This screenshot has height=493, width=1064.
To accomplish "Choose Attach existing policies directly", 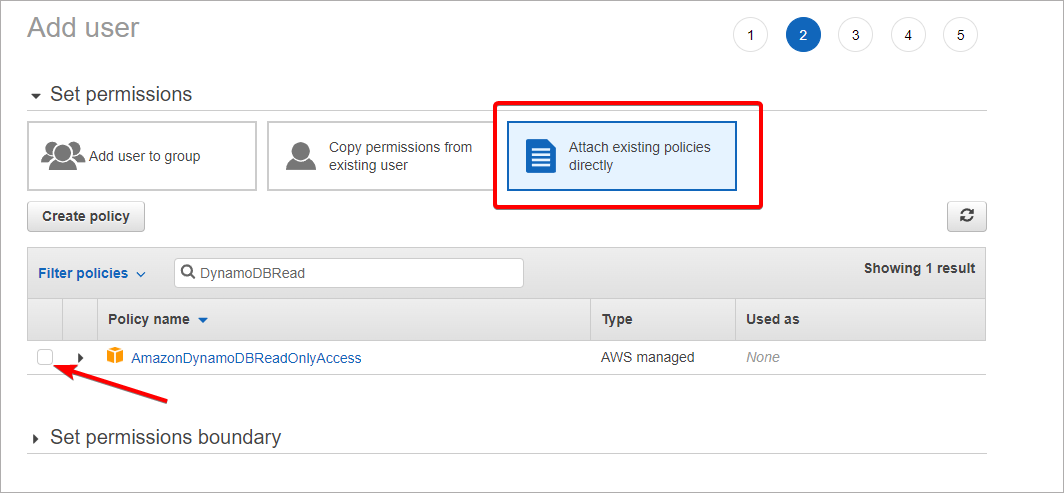I will point(621,156).
